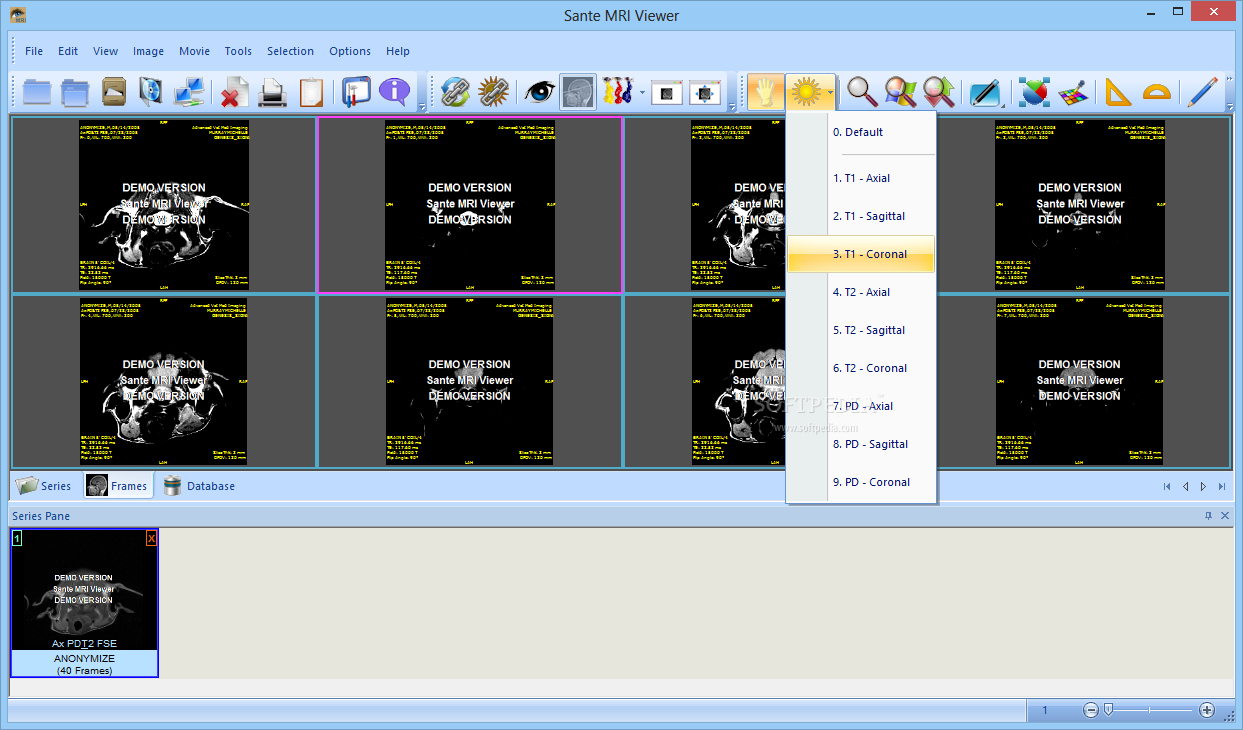The image size is (1243, 730).
Task: Switch to the Database tab
Action: coord(199,486)
